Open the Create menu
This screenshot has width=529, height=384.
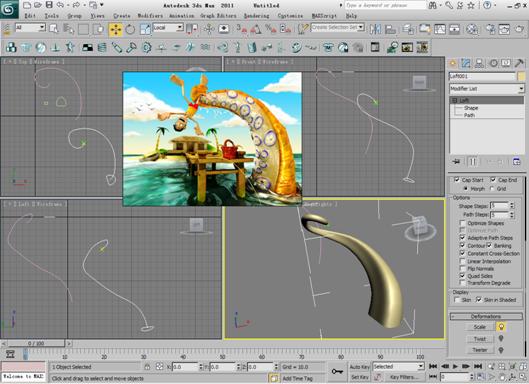[121, 16]
